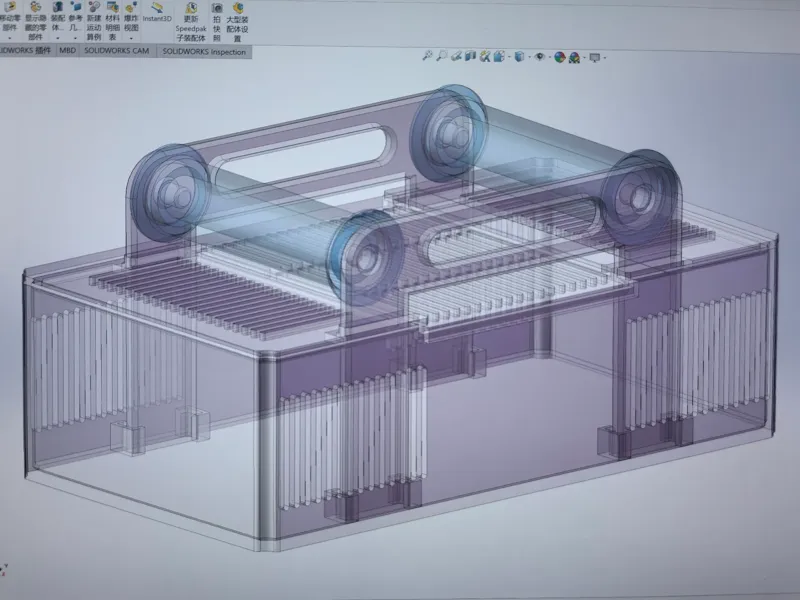Toggle the Section View tool
The height and width of the screenshot is (600, 800).
coord(470,56)
